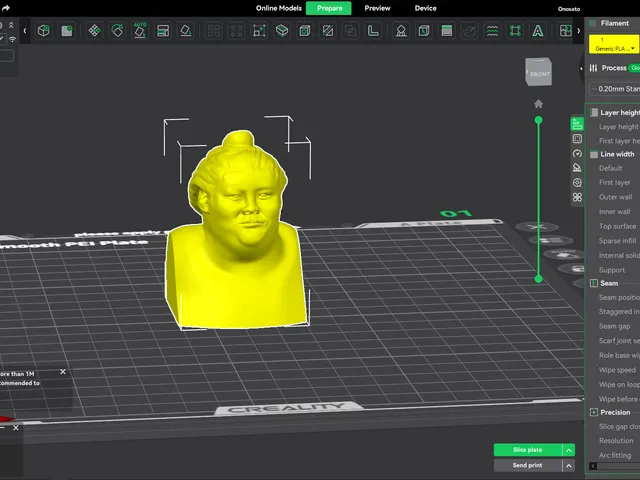Toggle the green Global switch beside Process

(x=634, y=68)
